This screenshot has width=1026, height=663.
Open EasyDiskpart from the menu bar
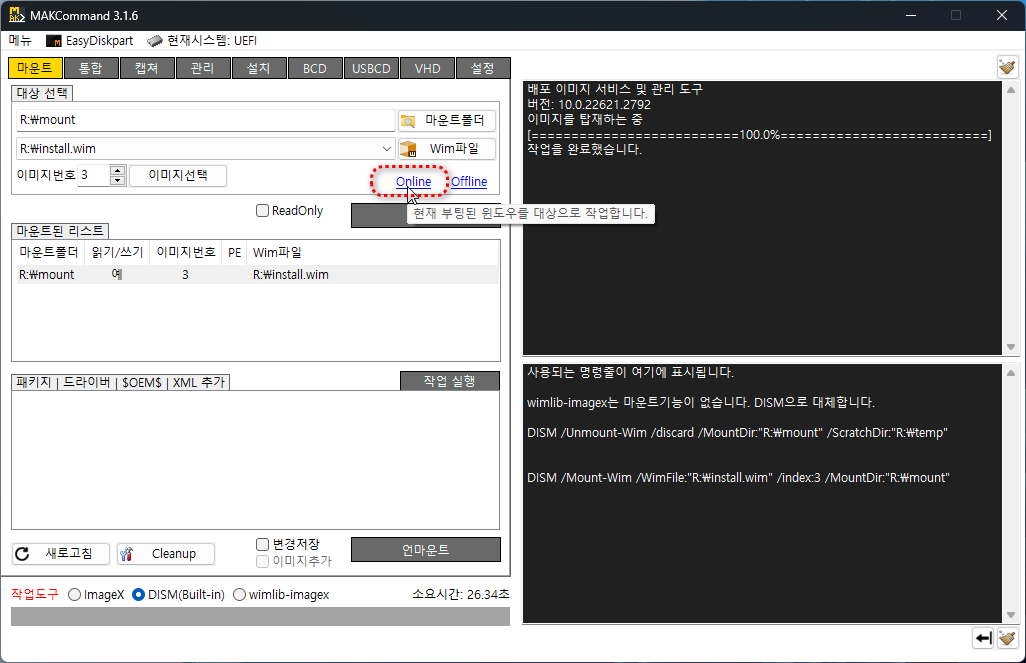pos(90,41)
